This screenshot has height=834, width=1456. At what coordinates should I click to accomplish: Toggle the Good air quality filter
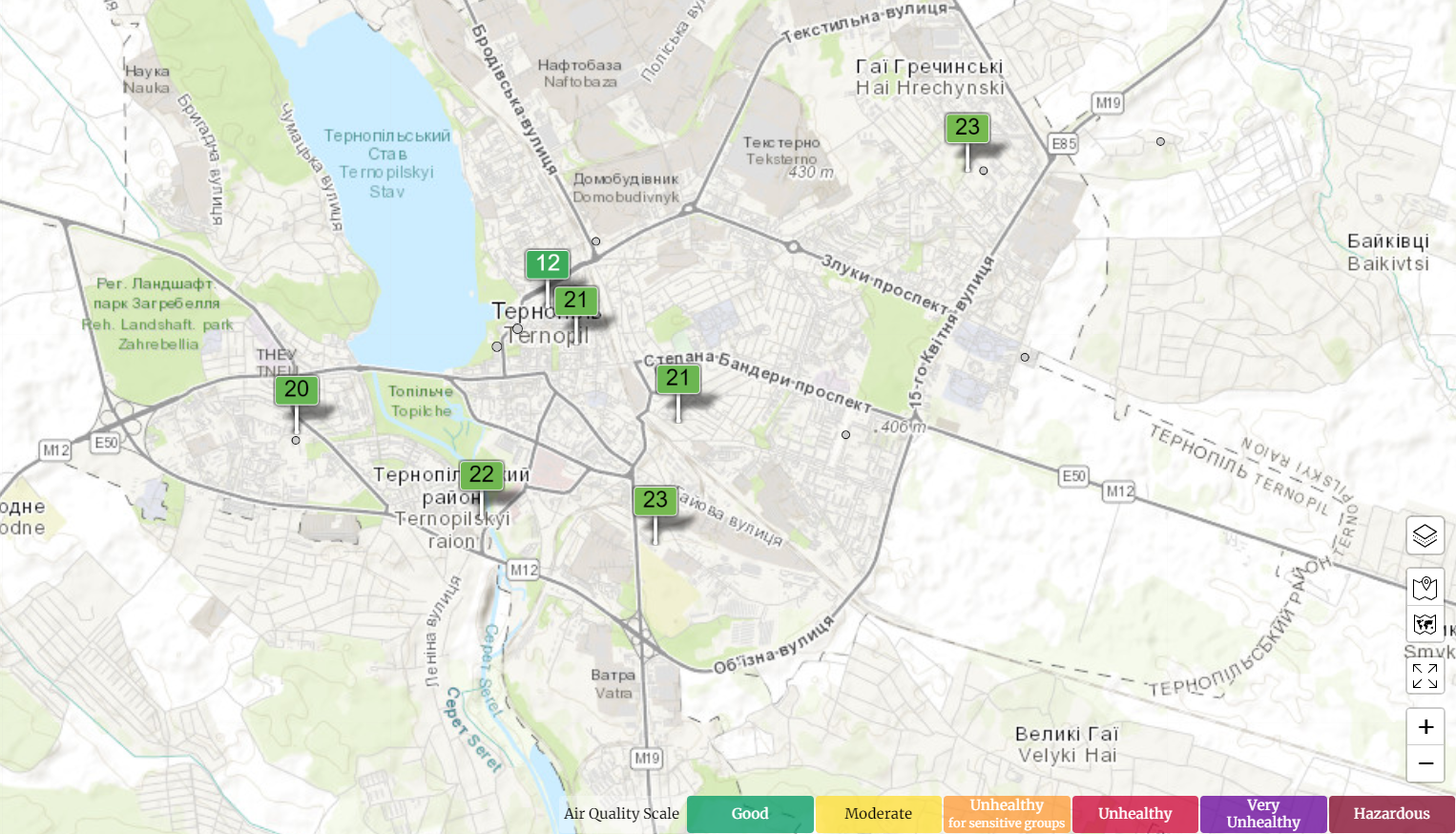tap(750, 814)
